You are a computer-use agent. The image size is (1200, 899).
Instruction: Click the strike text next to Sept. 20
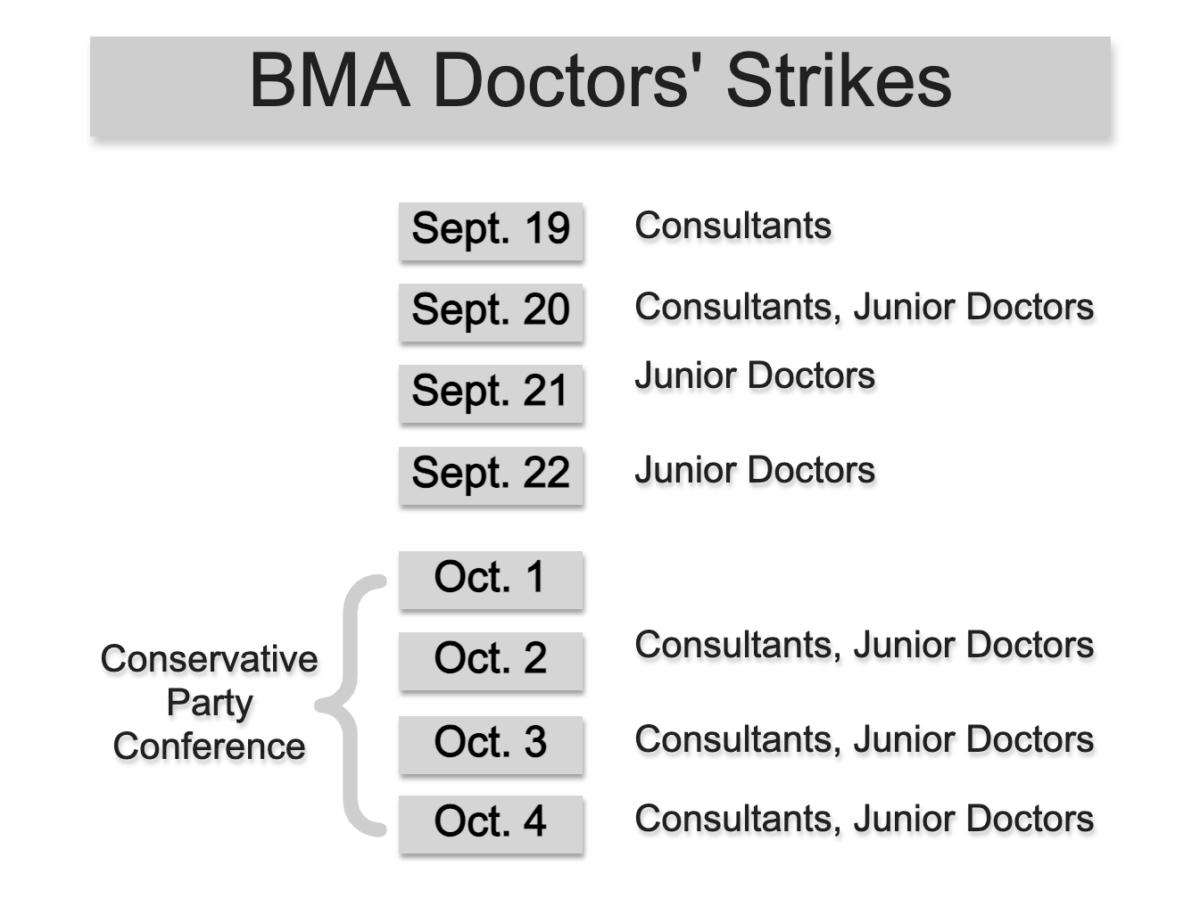(864, 307)
